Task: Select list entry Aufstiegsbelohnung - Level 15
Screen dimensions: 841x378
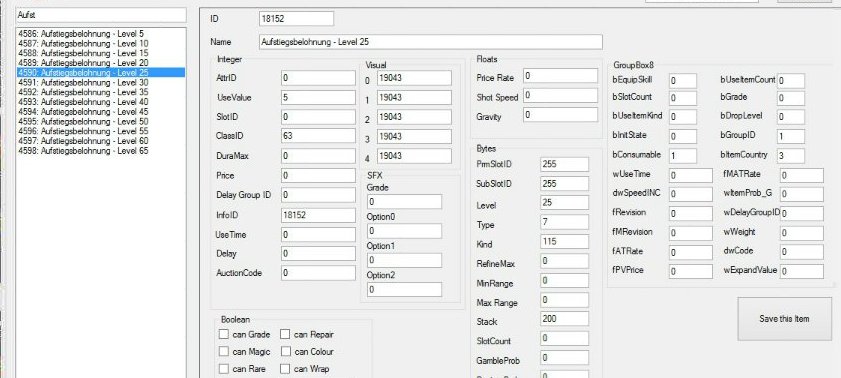Action: coord(101,53)
